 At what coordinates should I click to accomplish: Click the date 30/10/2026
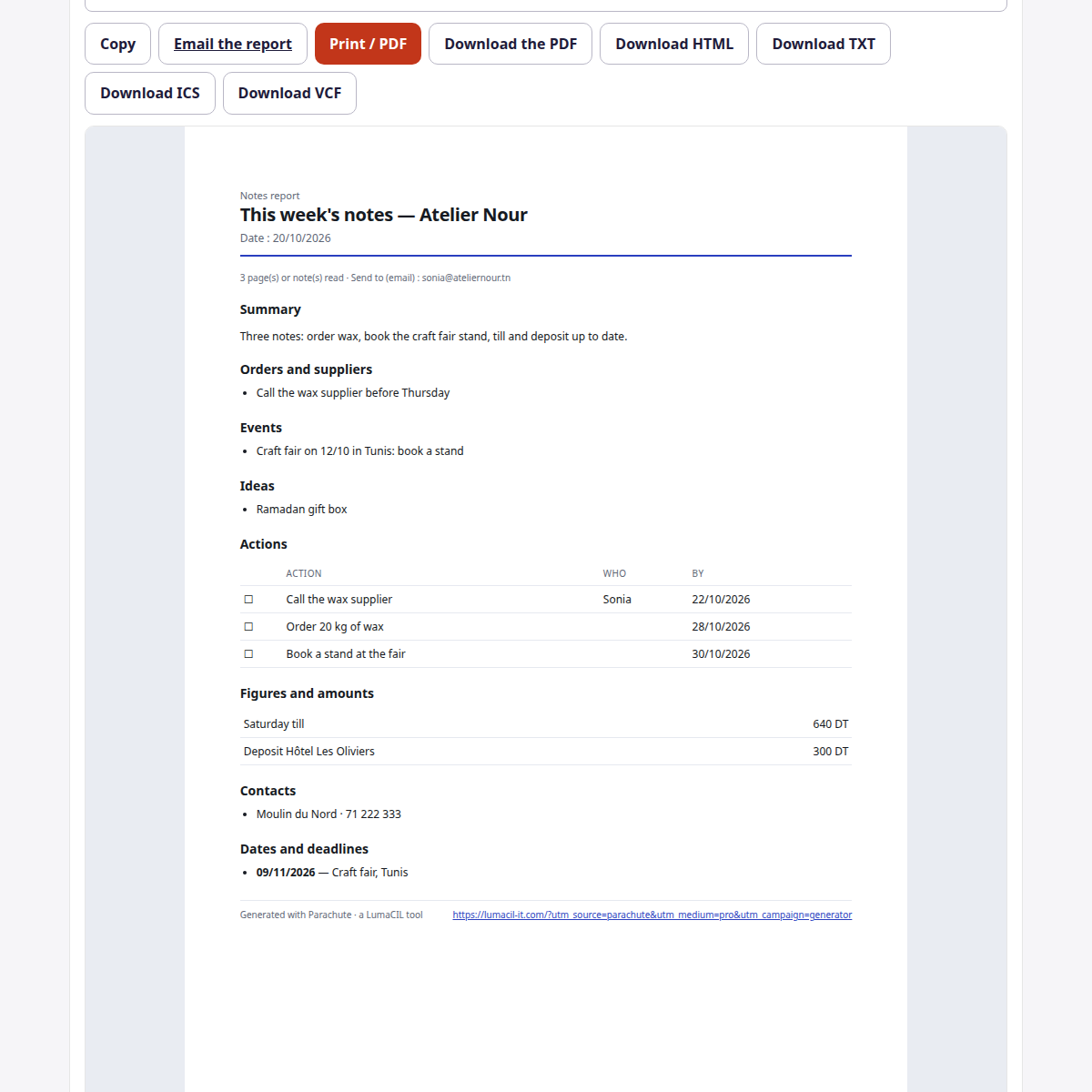[721, 654]
